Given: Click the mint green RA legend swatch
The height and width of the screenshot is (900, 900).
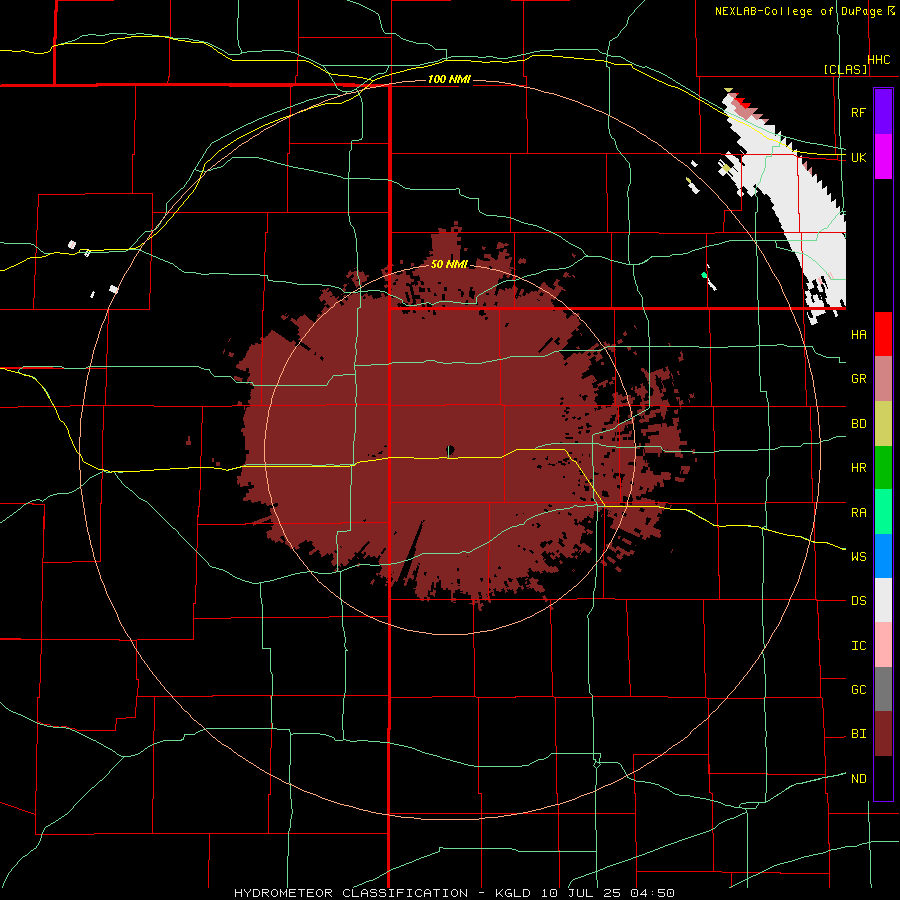Looking at the screenshot, I should tap(883, 512).
